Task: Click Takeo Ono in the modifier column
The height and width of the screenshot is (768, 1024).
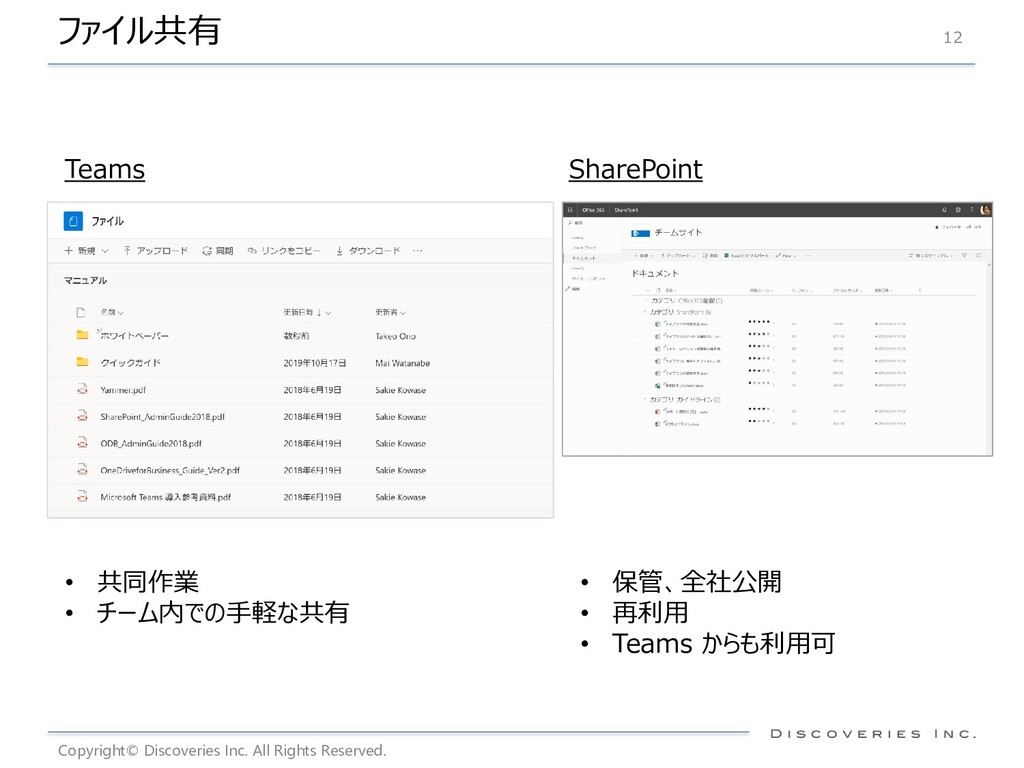Action: click(395, 336)
